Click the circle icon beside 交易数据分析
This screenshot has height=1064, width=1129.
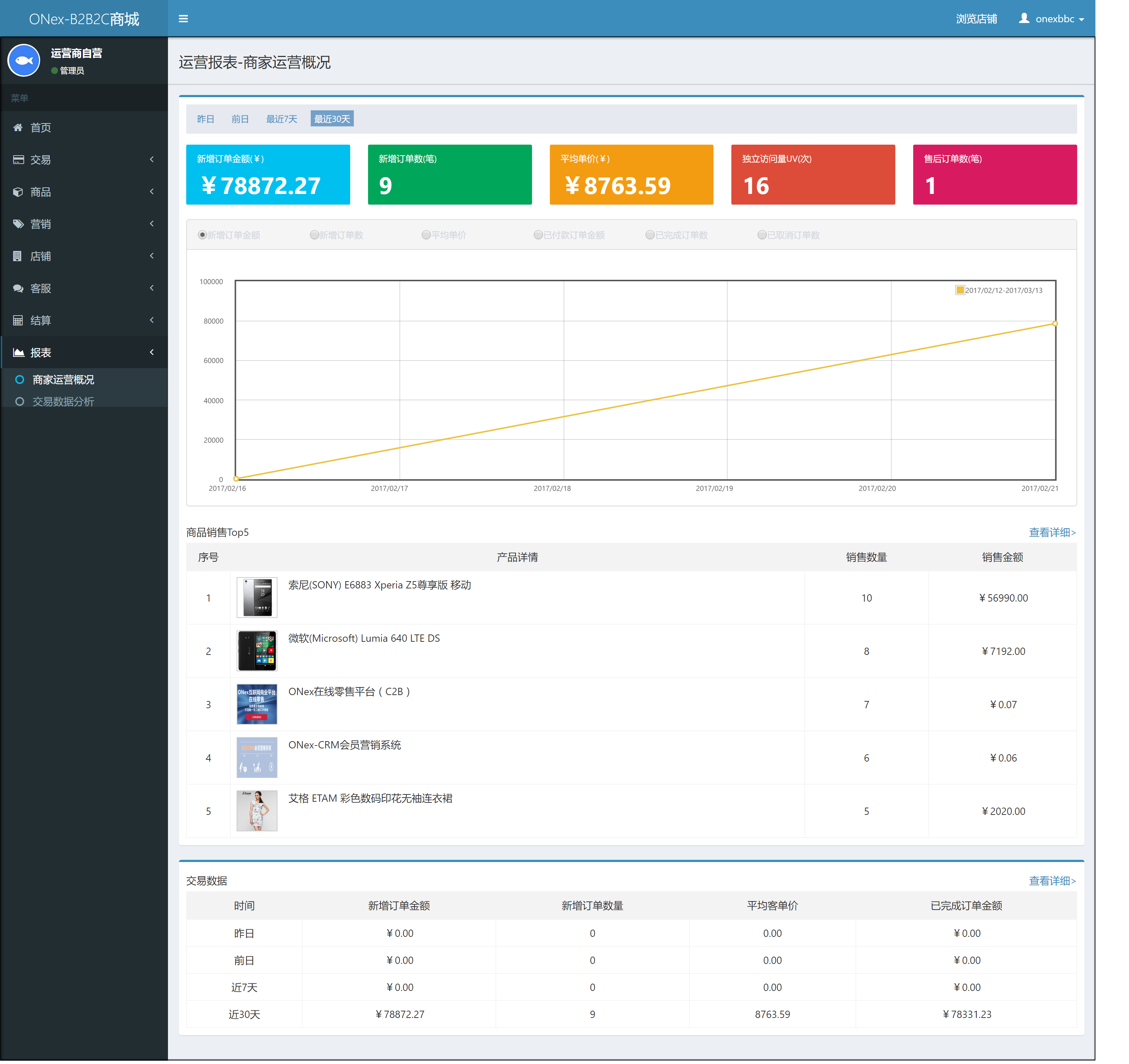pos(19,402)
